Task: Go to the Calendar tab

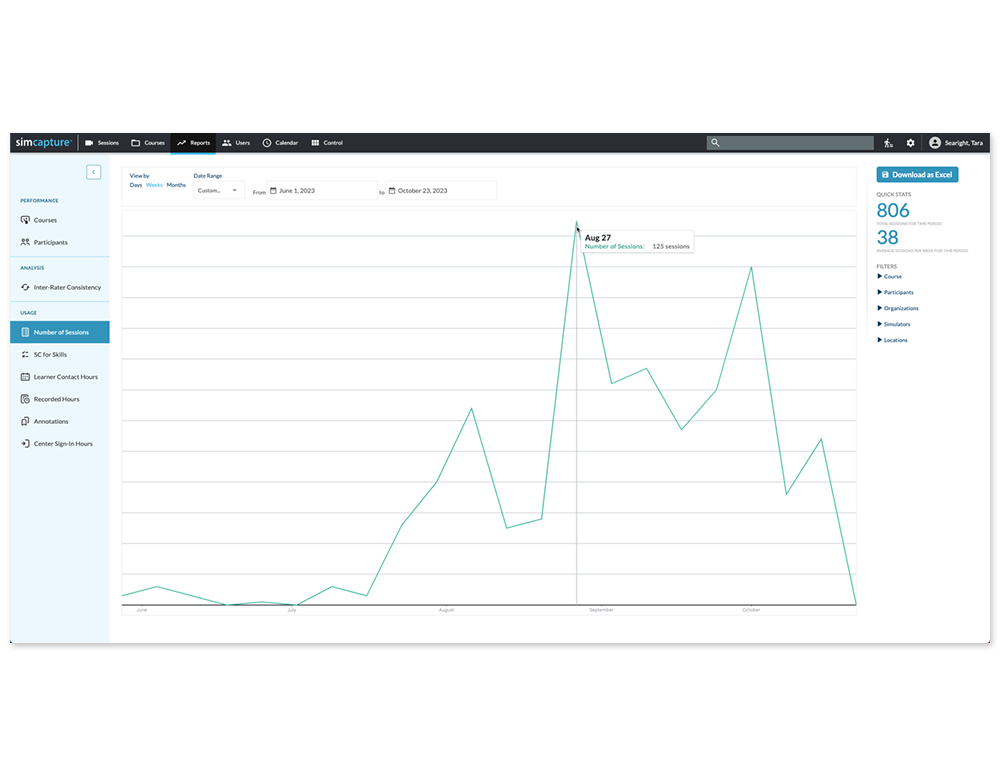Action: [x=280, y=143]
